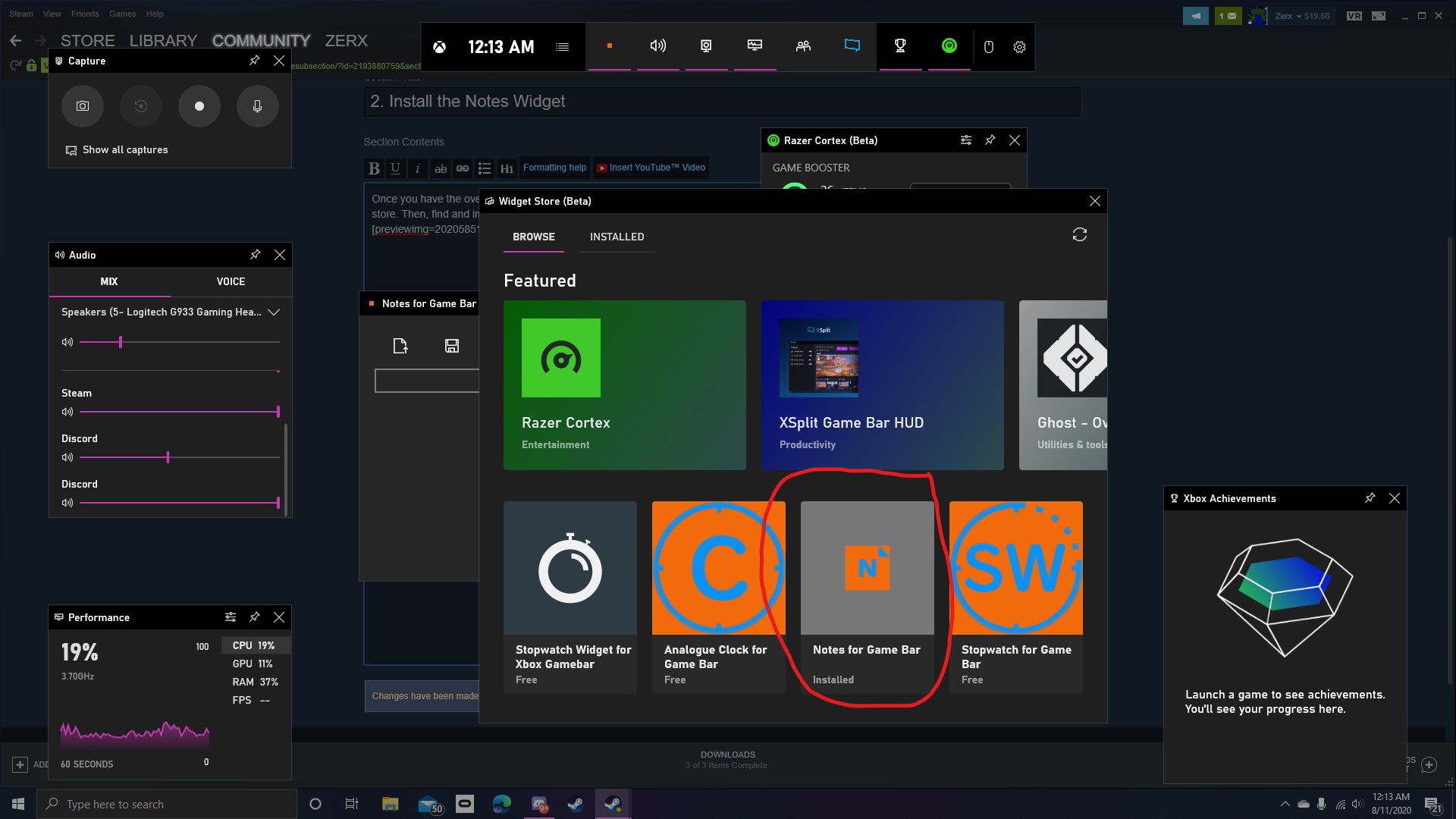The width and height of the screenshot is (1456, 819).
Task: Pin the Performance widget
Action: click(x=255, y=617)
